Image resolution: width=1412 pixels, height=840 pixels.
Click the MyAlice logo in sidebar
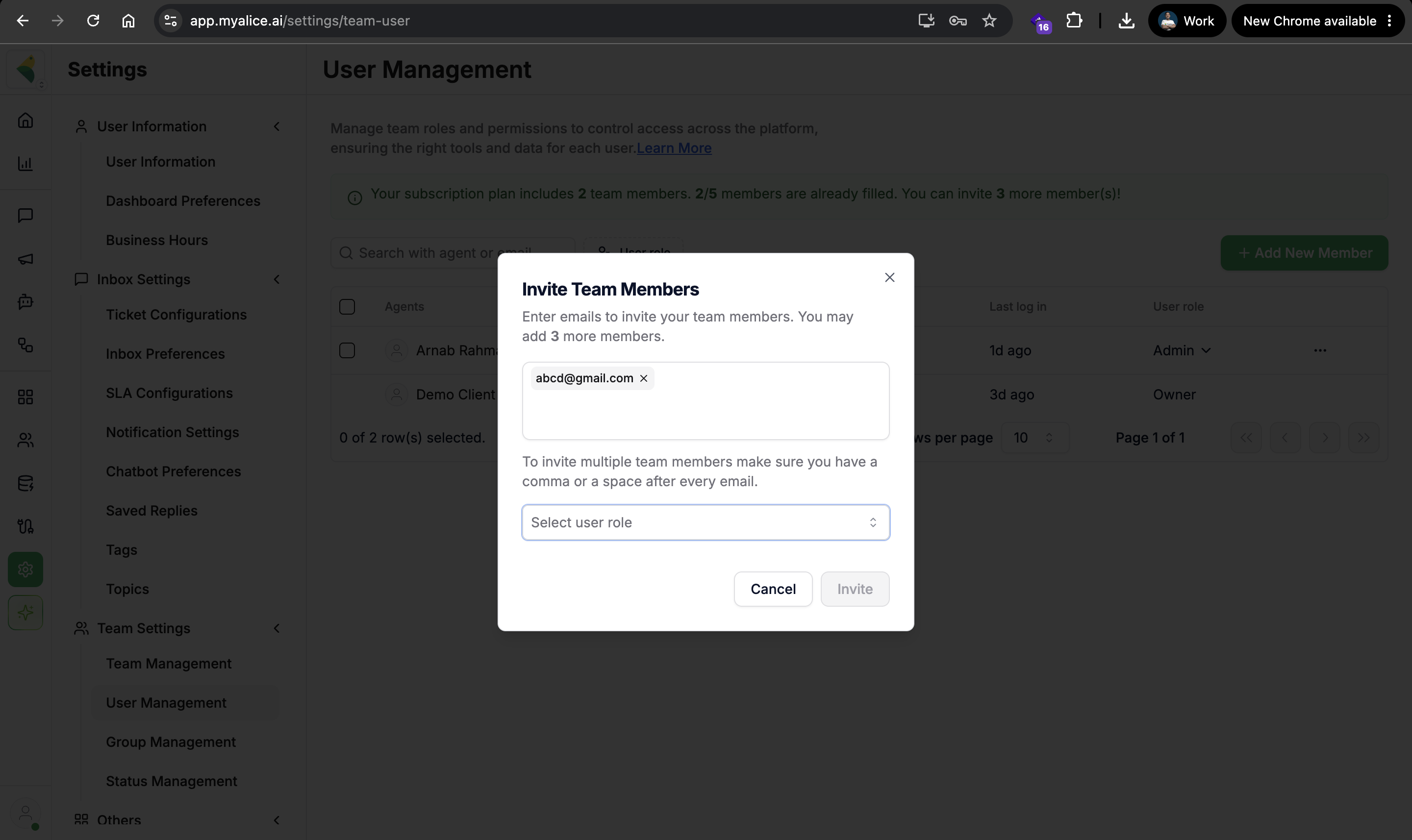[25, 70]
